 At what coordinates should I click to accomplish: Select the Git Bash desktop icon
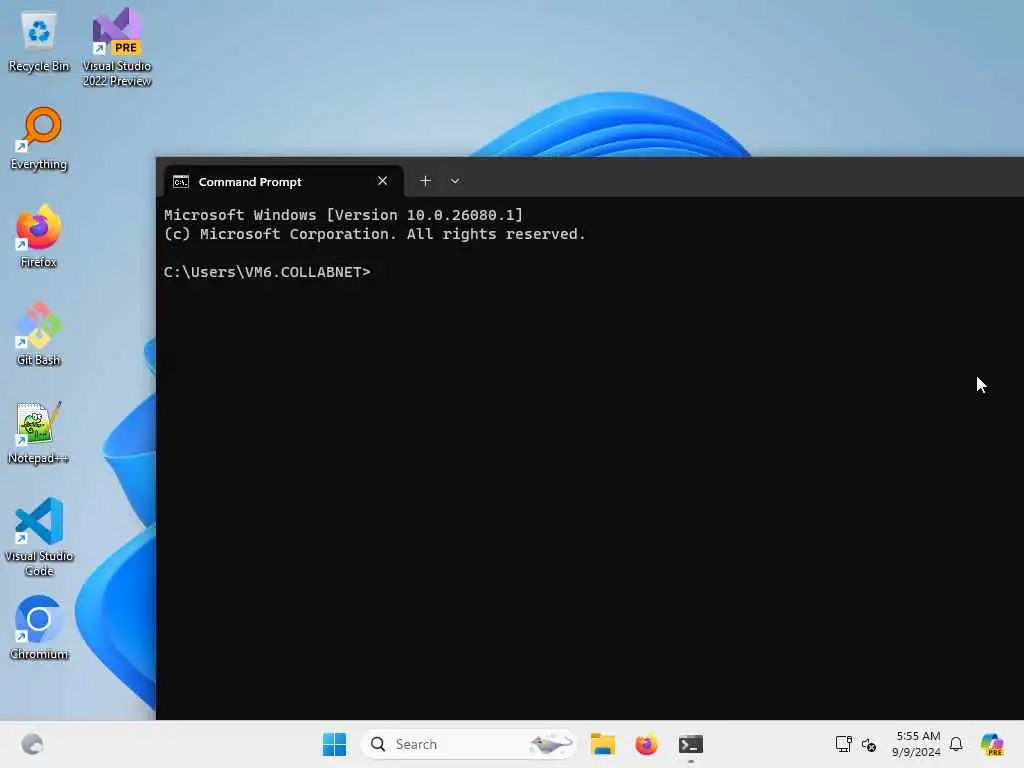pos(39,334)
